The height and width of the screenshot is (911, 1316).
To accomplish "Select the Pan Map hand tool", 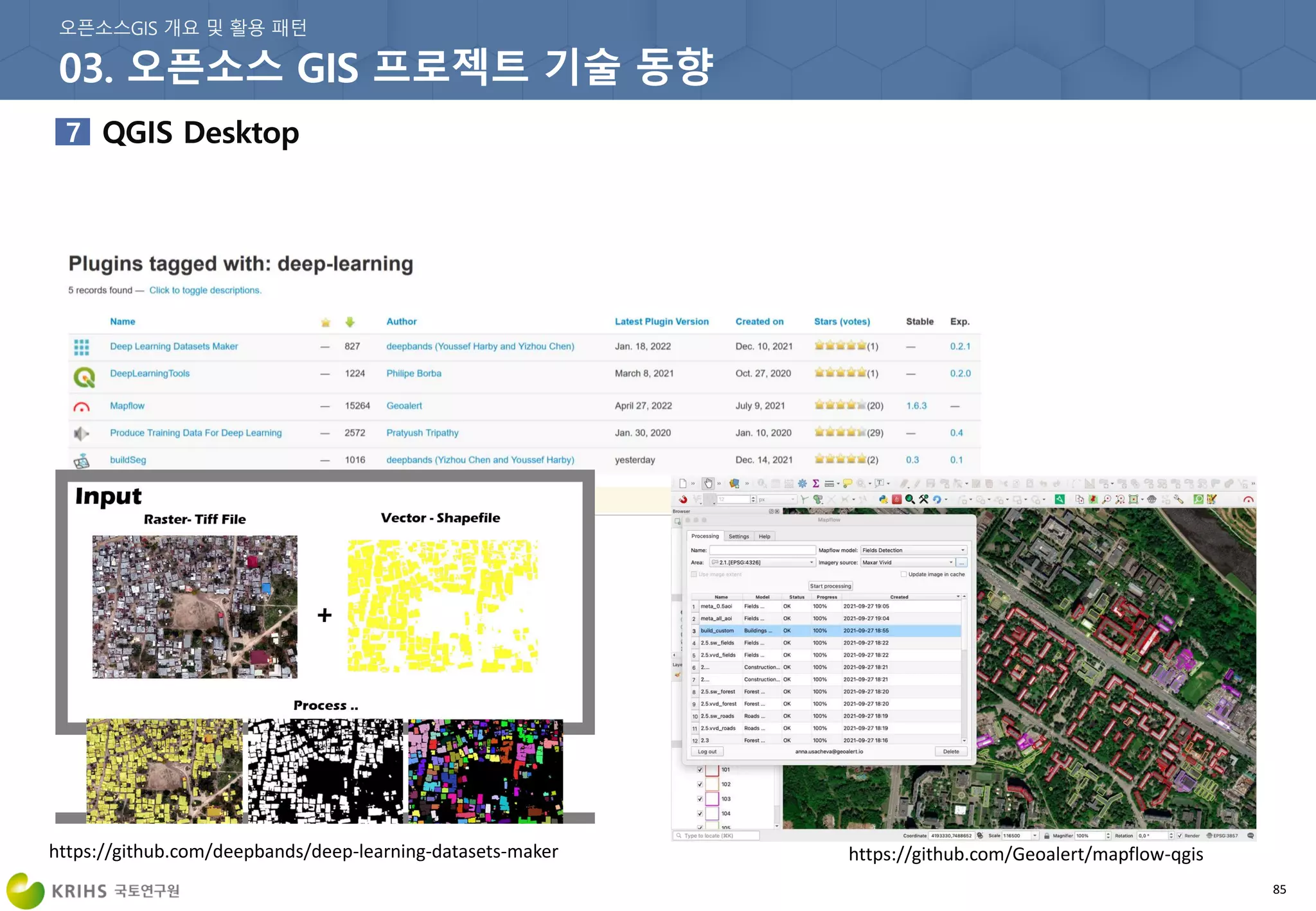I will pos(708,483).
